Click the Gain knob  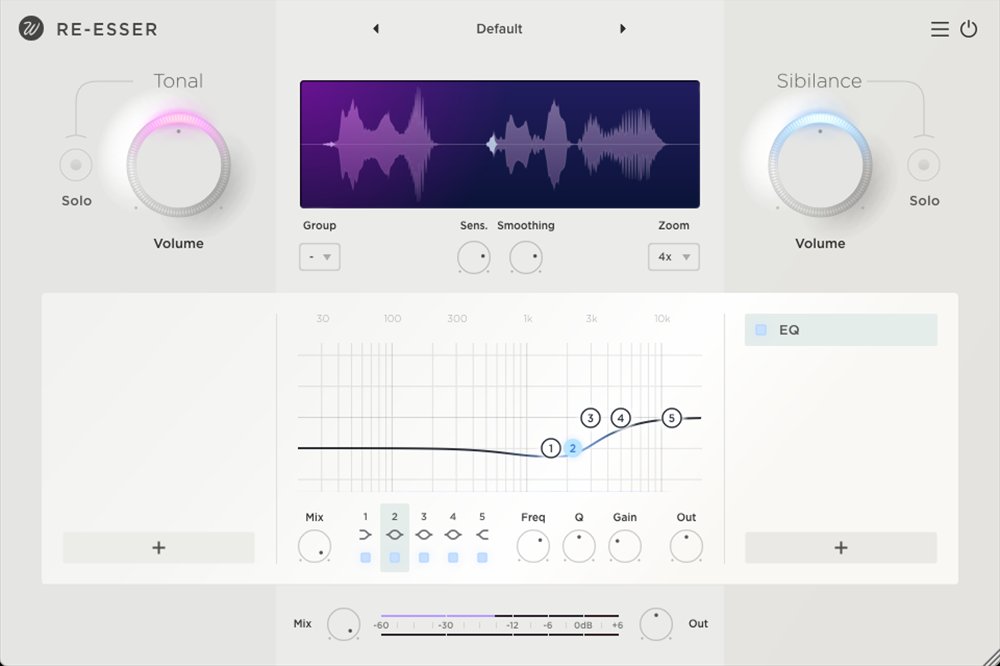click(625, 547)
